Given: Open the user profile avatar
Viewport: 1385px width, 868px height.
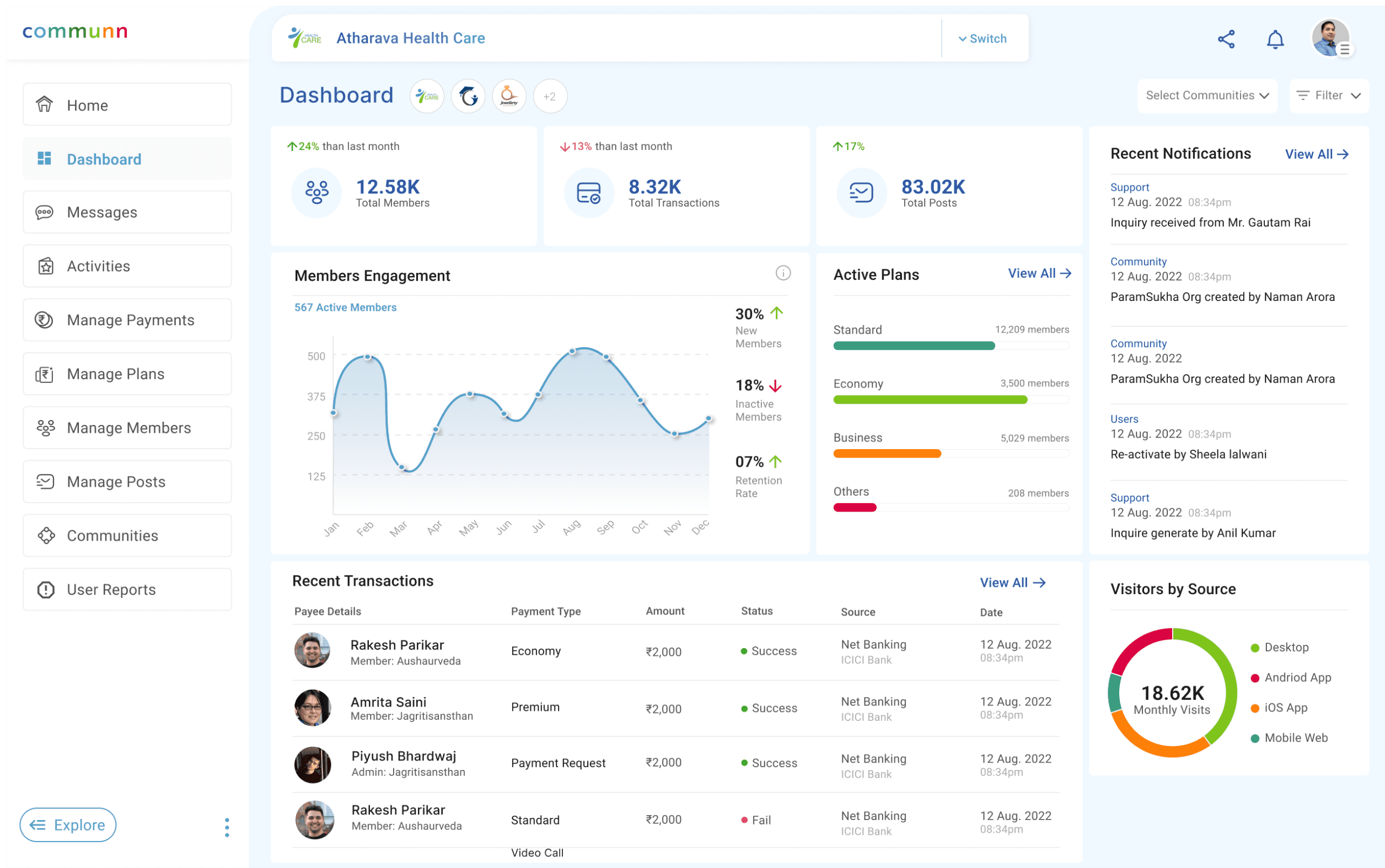Looking at the screenshot, I should [x=1330, y=38].
